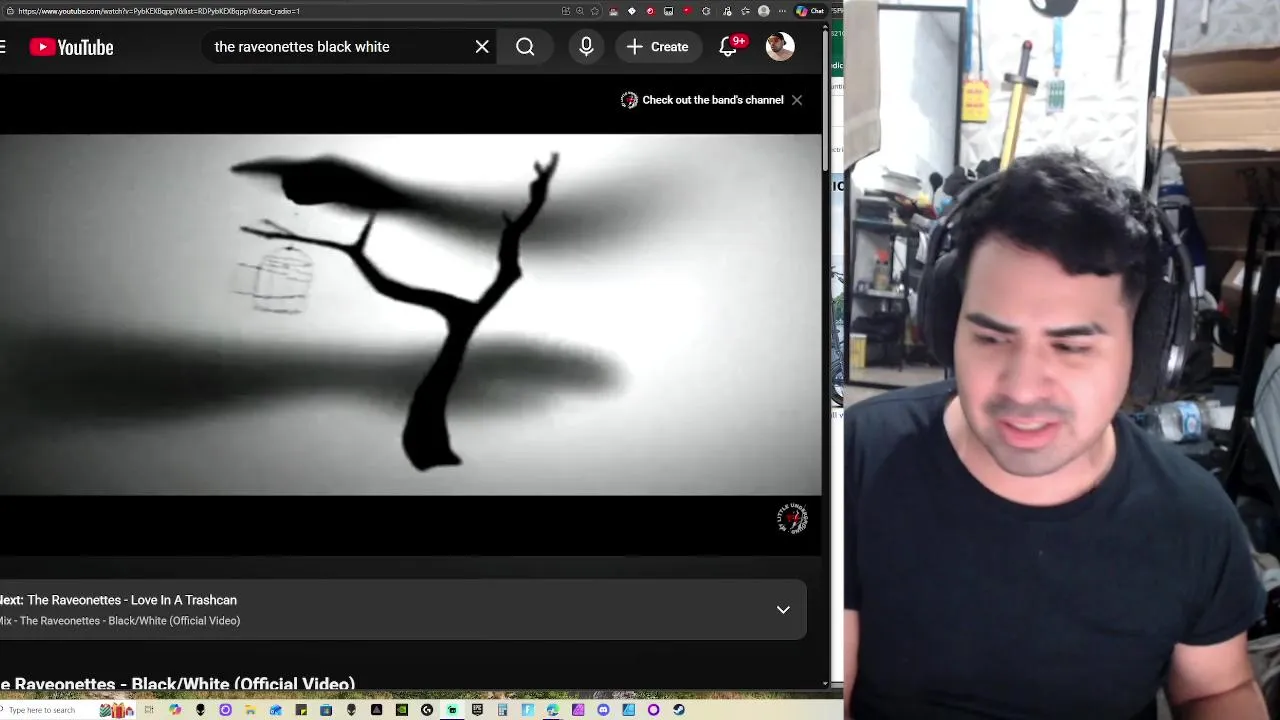Image resolution: width=1280 pixels, height=720 pixels.
Task: Click the magnifier search button
Action: tap(525, 47)
